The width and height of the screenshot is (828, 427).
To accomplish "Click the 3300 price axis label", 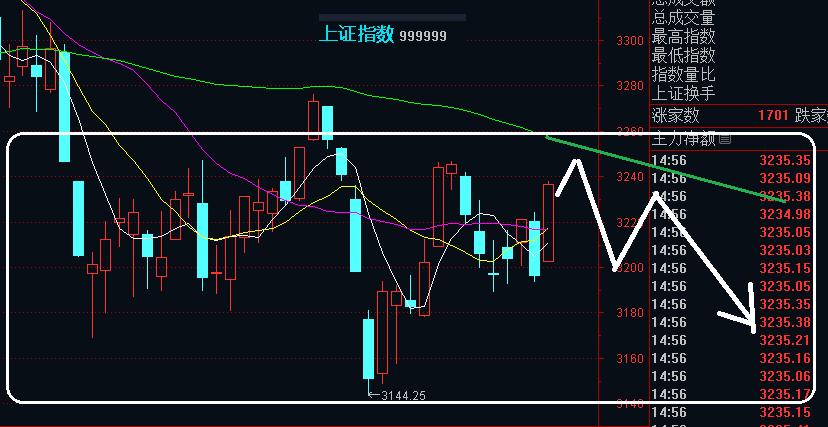I will coord(629,41).
